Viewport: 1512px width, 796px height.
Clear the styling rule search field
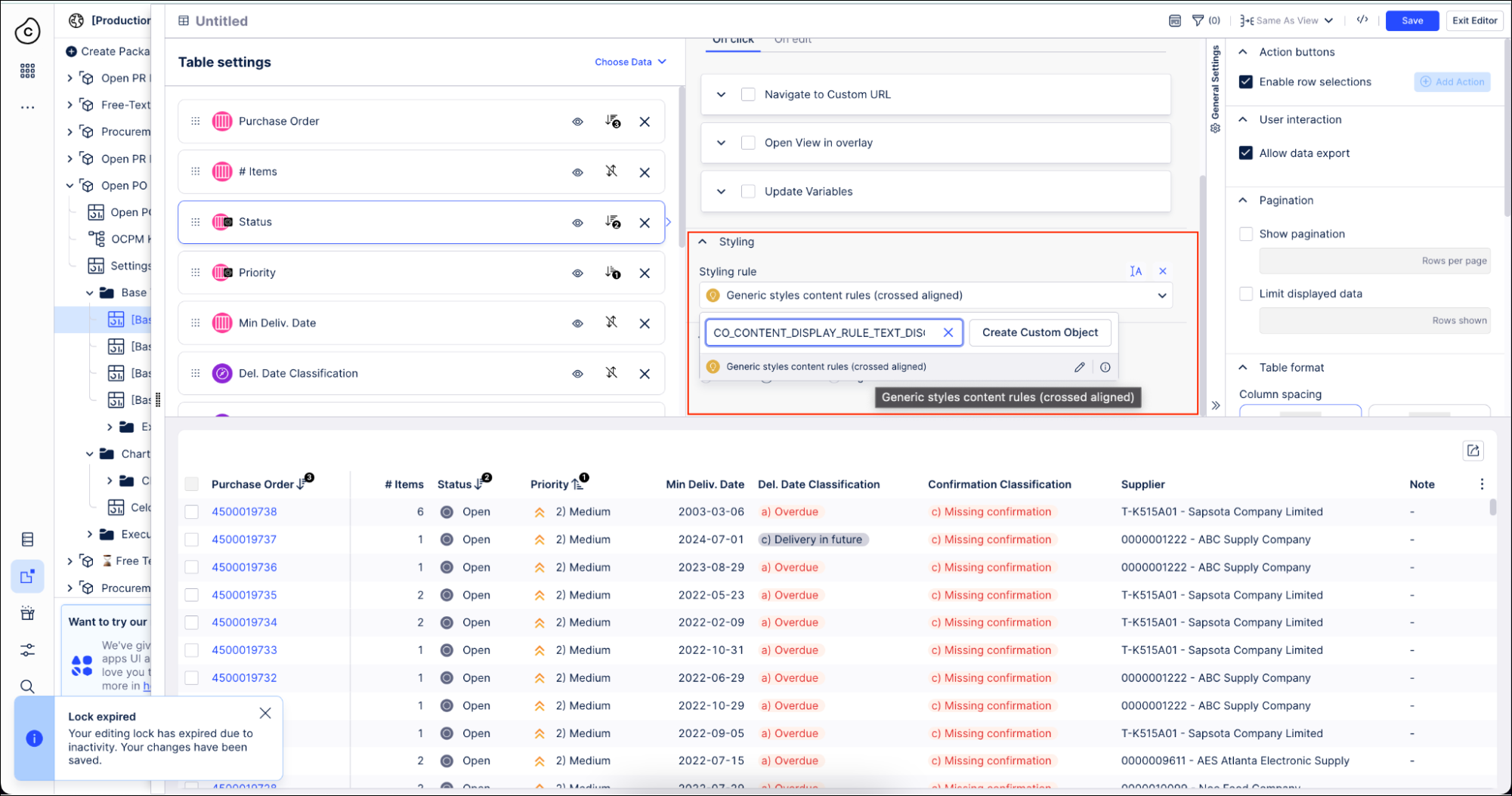pyautogui.click(x=948, y=332)
